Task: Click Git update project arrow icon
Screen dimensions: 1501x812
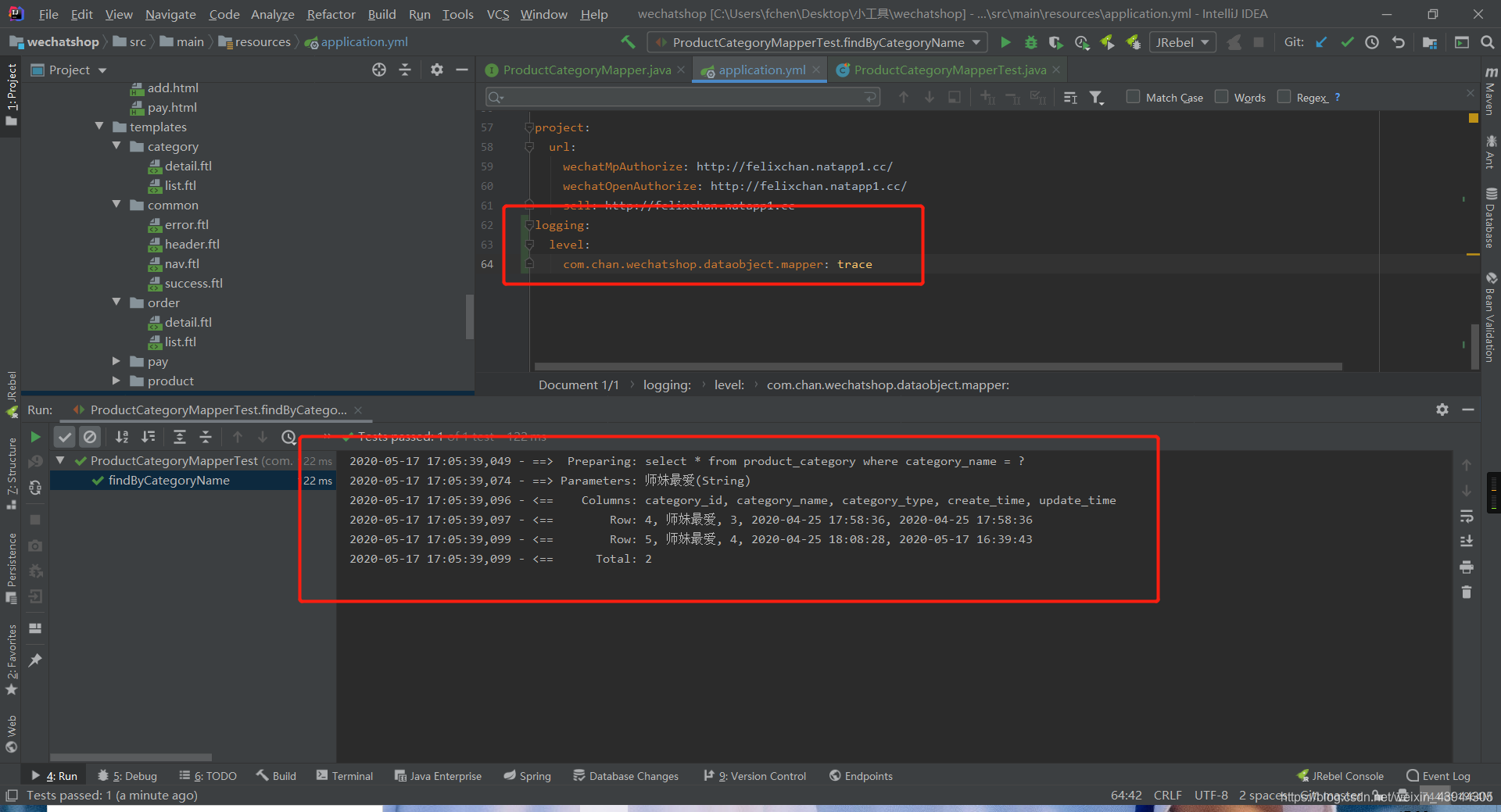Action: coord(1321,42)
